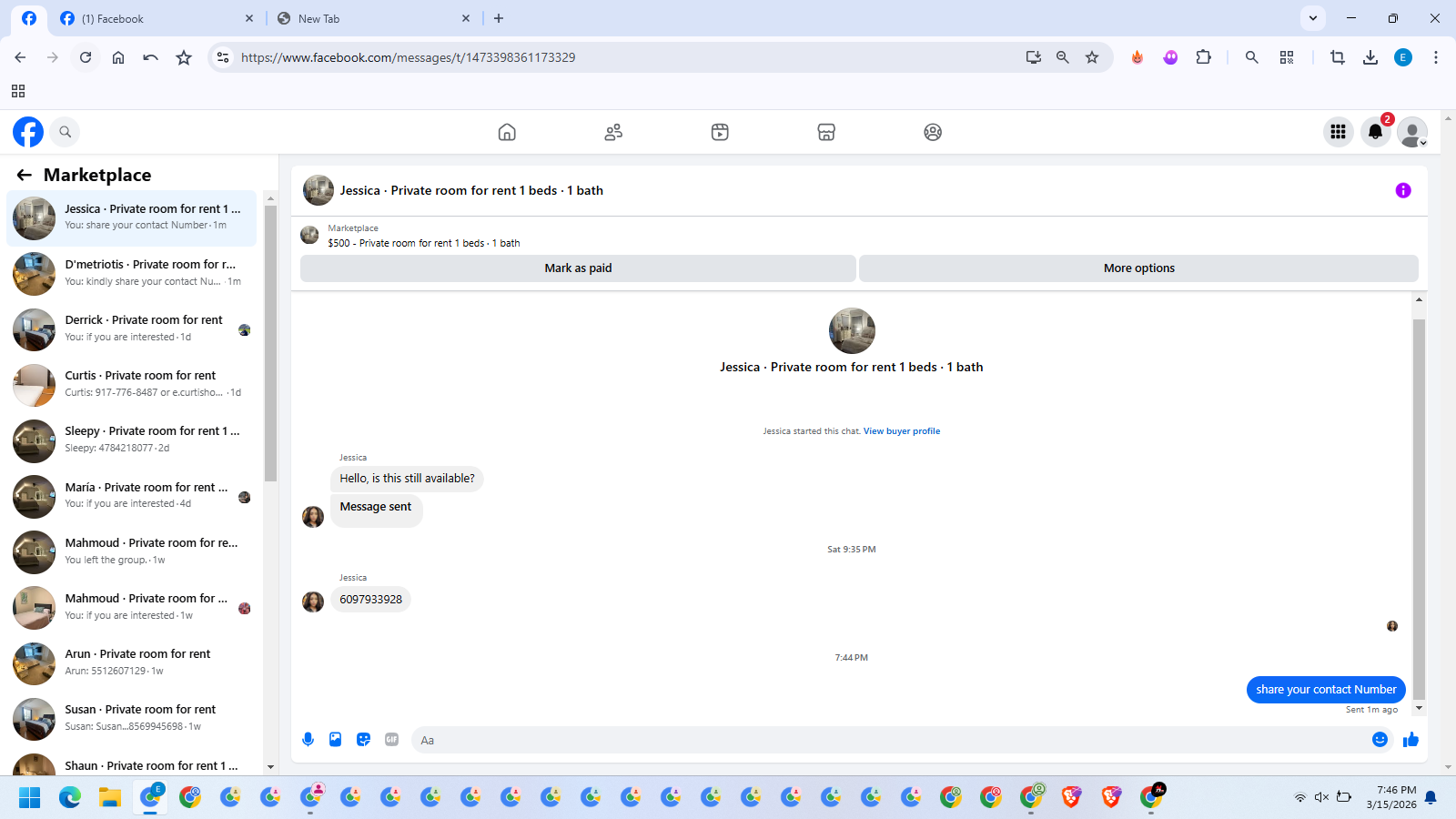Viewport: 1456px width, 819px height.
Task: Open Sleepy private room conversation
Action: [x=132, y=440]
